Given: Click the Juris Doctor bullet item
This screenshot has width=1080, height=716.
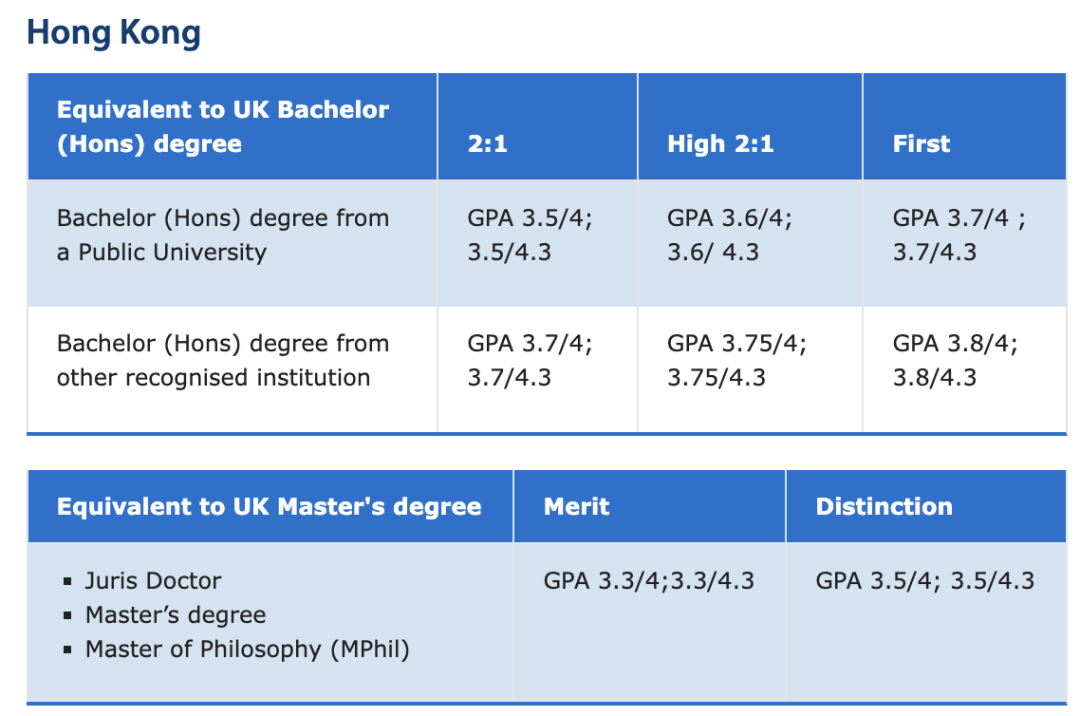Looking at the screenshot, I should [x=153, y=581].
